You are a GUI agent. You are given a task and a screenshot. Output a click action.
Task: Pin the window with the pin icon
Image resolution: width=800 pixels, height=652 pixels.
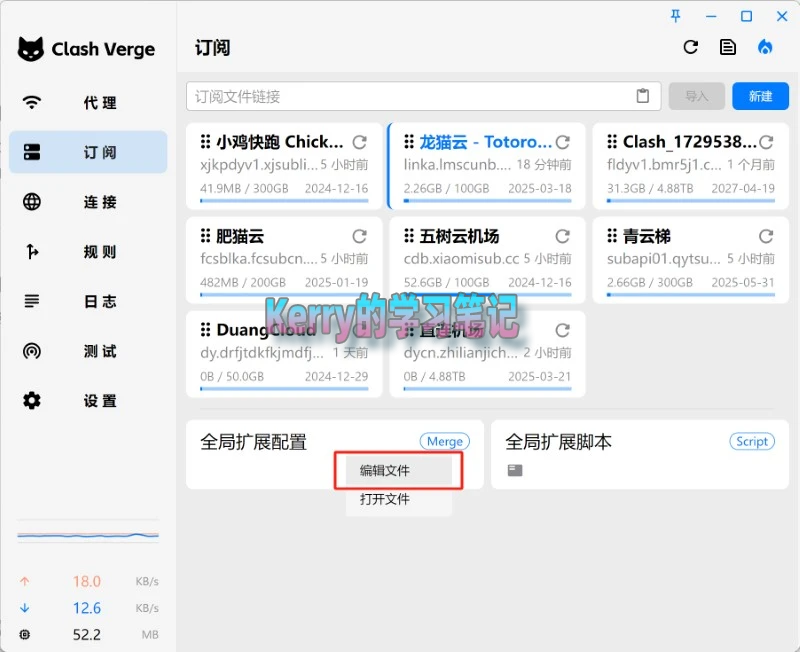pos(676,16)
